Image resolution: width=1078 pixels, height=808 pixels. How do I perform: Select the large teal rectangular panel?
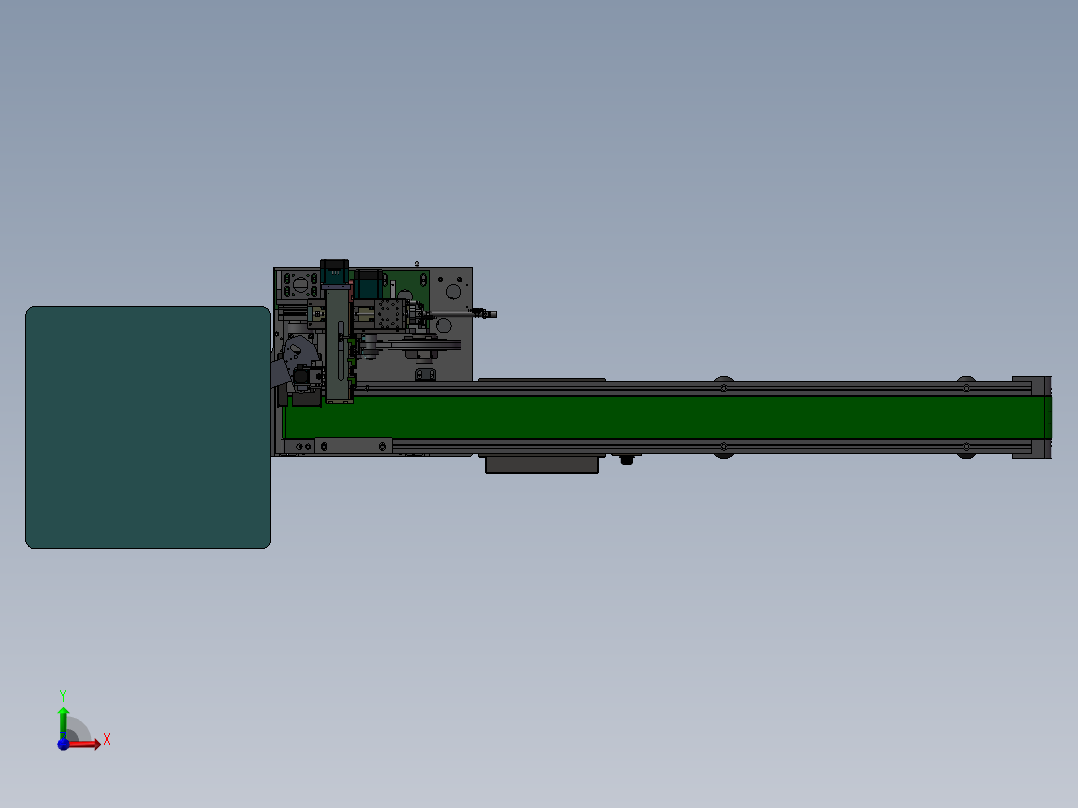(x=148, y=427)
